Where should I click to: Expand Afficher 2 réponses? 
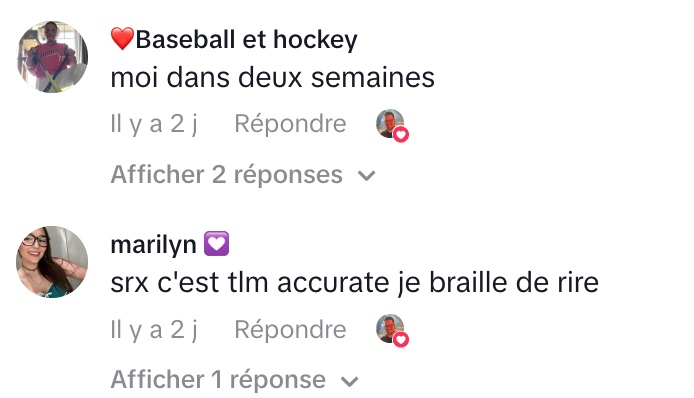pos(243,174)
